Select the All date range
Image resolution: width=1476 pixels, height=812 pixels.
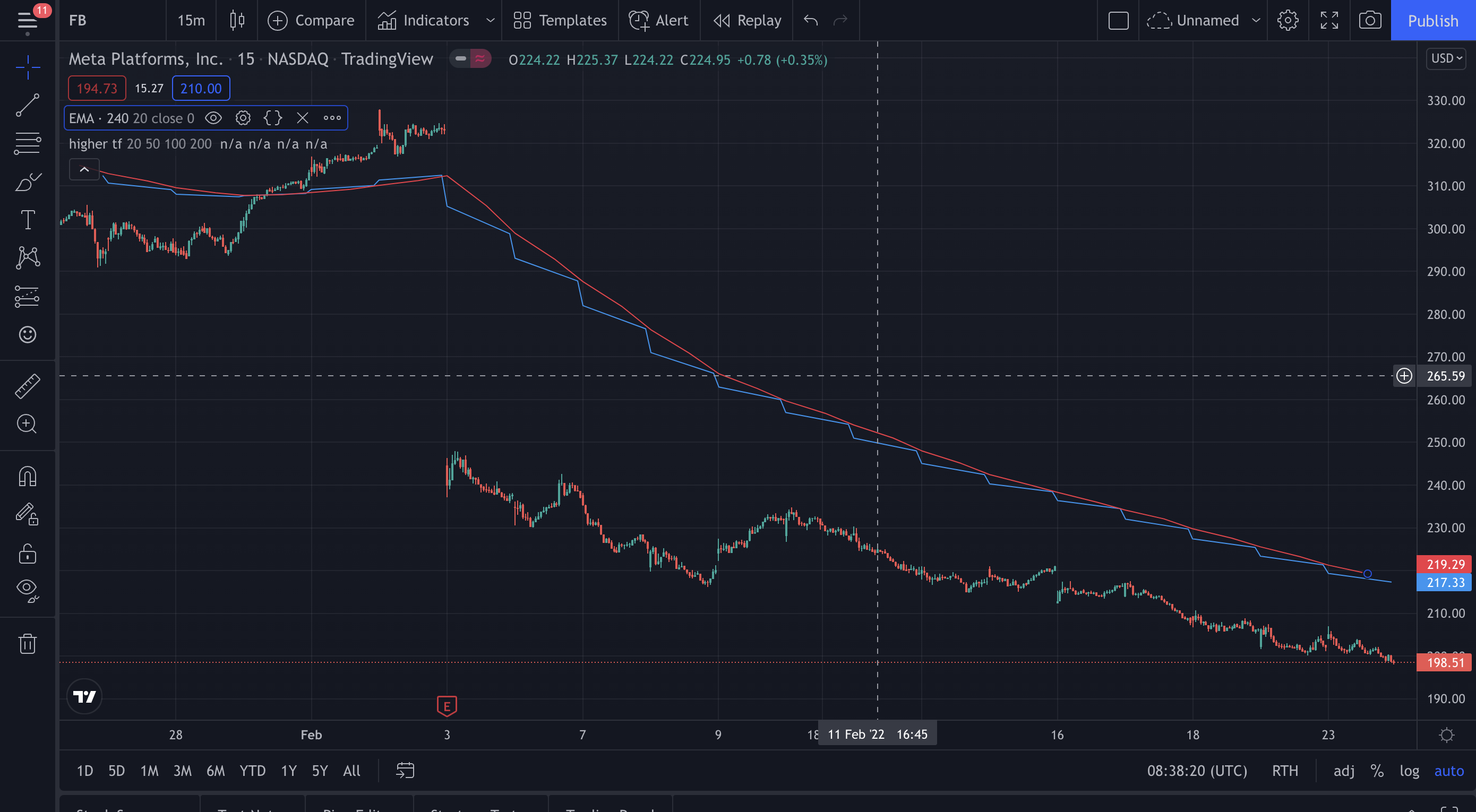(352, 771)
